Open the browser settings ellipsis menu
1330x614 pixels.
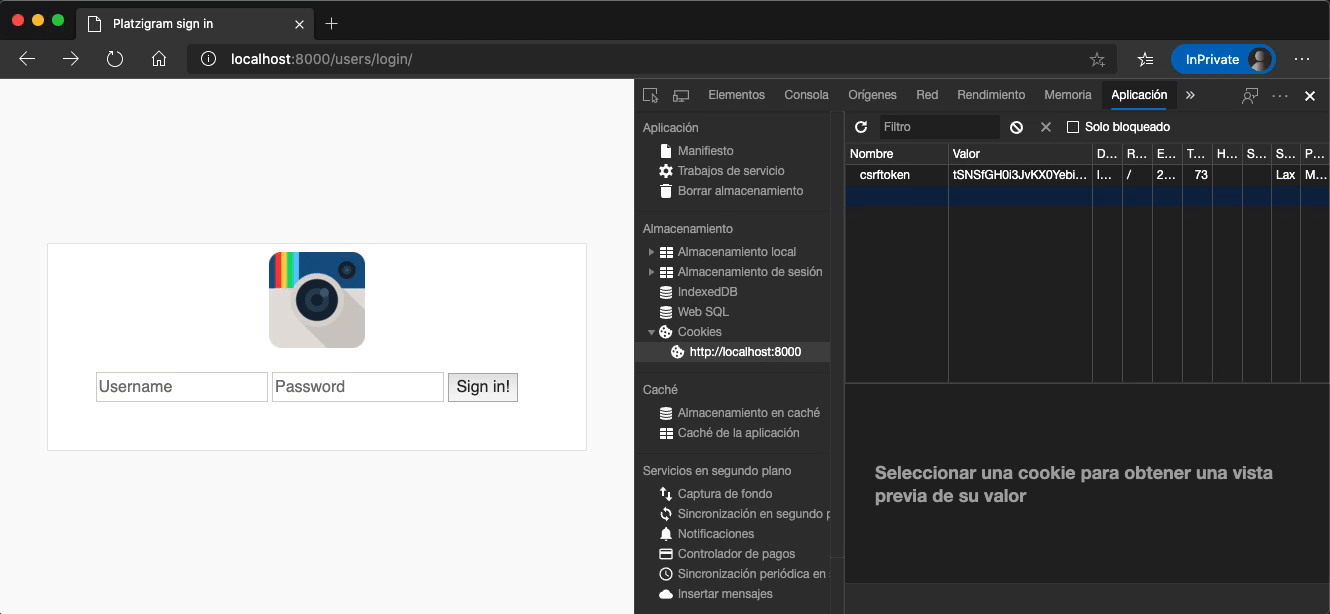click(x=1302, y=59)
